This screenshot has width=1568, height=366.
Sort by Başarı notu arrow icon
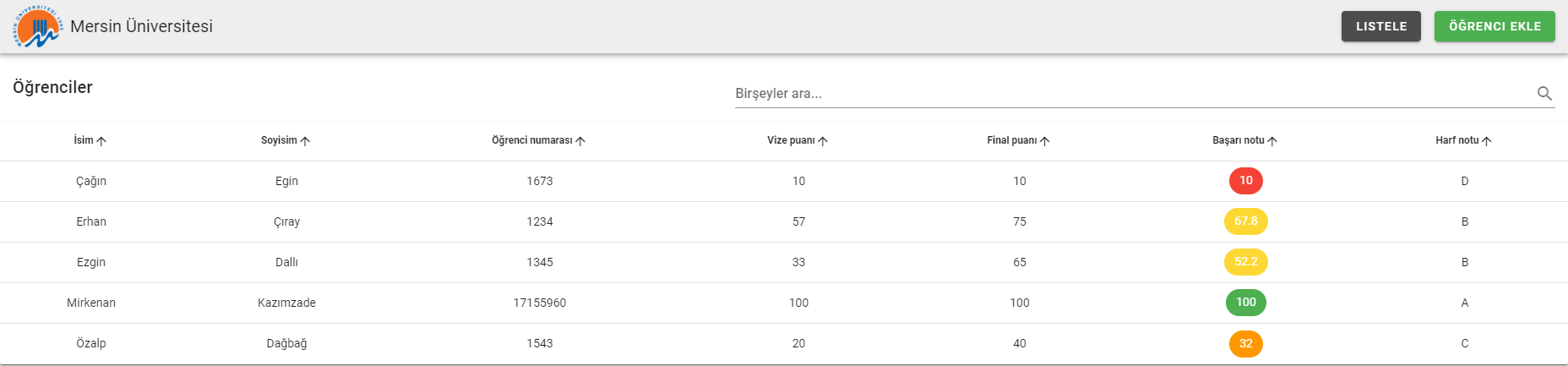point(1272,141)
